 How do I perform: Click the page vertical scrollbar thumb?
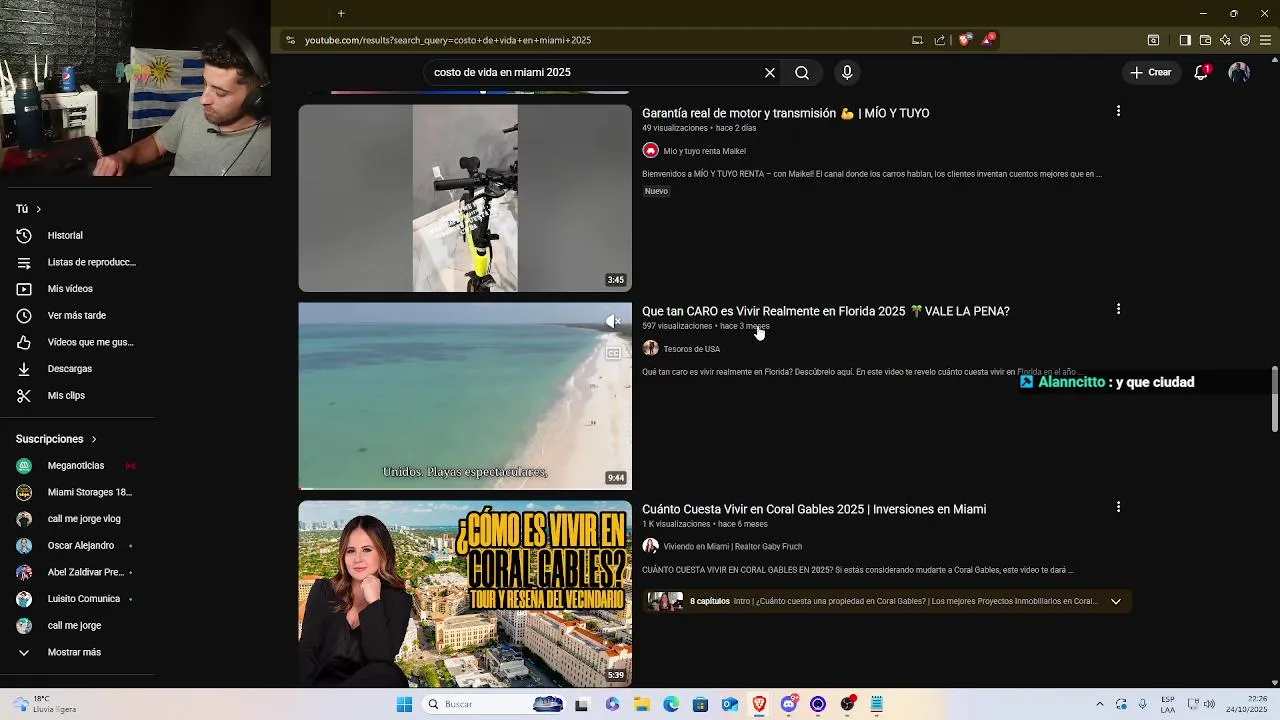pos(1274,399)
